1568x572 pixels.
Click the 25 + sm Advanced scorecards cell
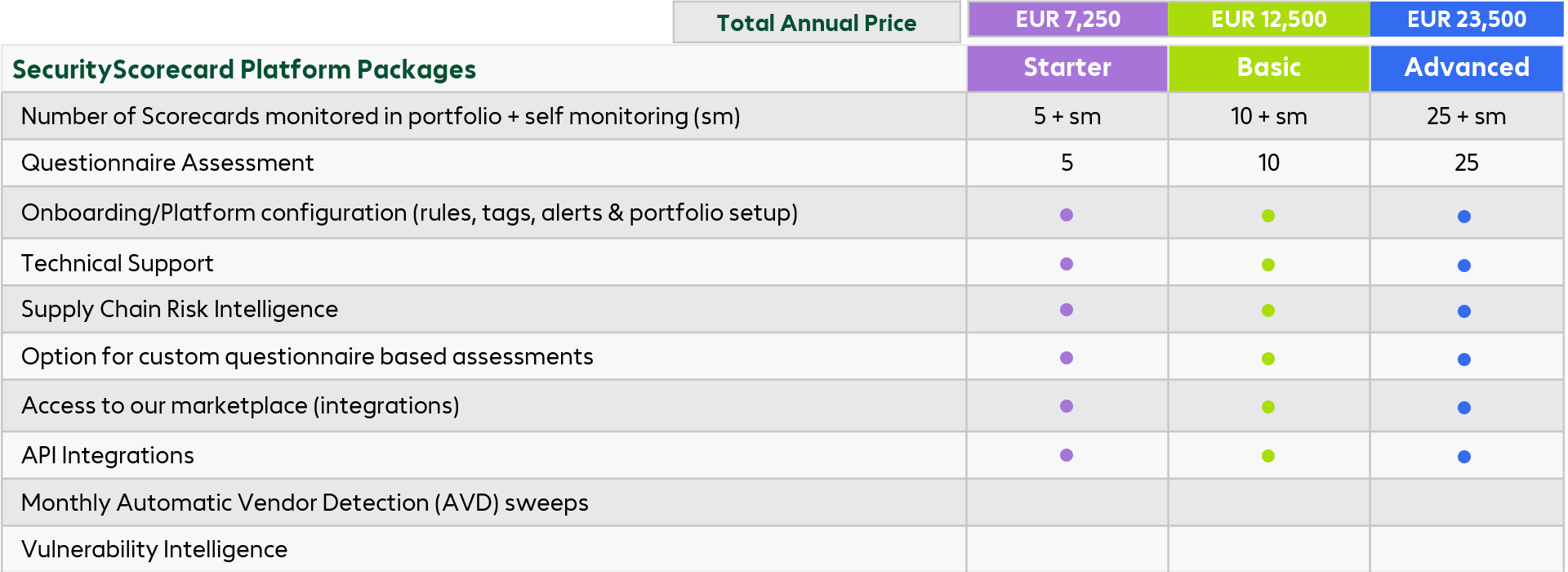click(x=1467, y=116)
